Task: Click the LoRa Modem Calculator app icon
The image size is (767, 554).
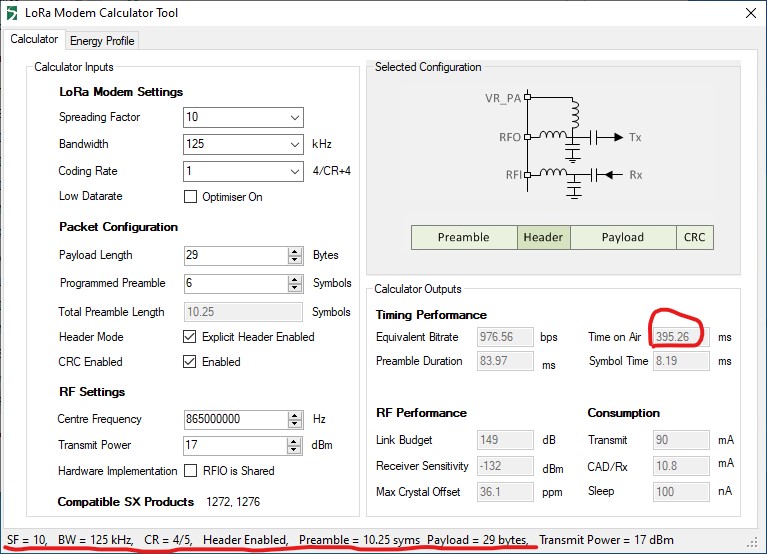Action: (x=12, y=13)
